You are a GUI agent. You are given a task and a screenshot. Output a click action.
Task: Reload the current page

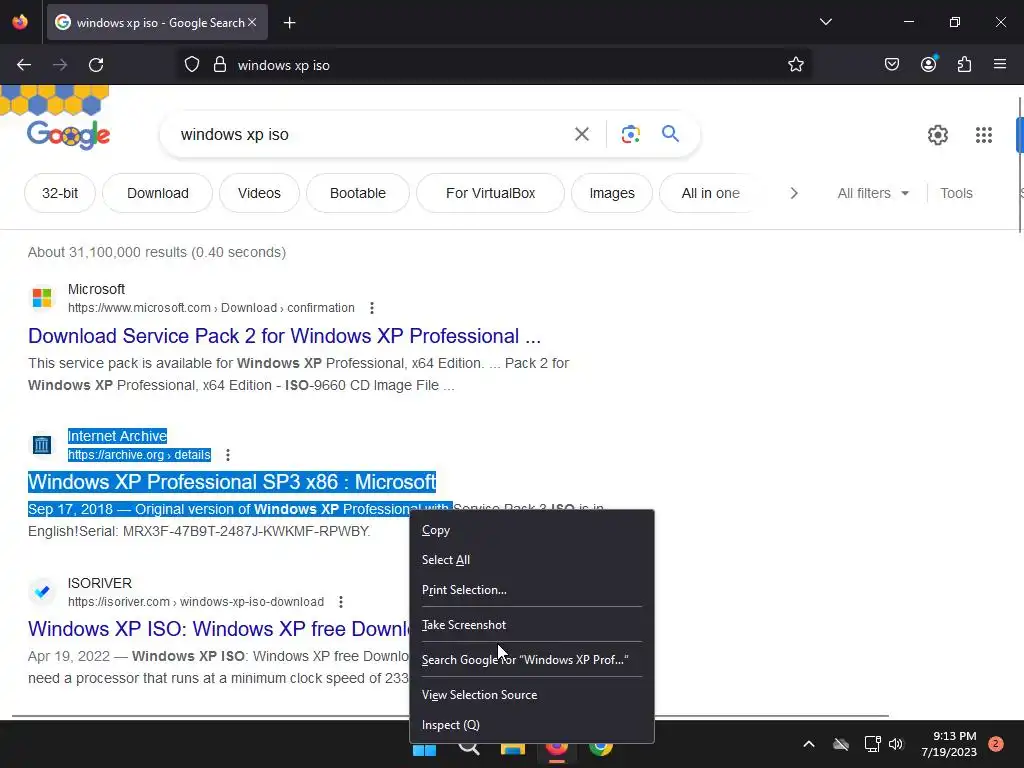pos(96,65)
